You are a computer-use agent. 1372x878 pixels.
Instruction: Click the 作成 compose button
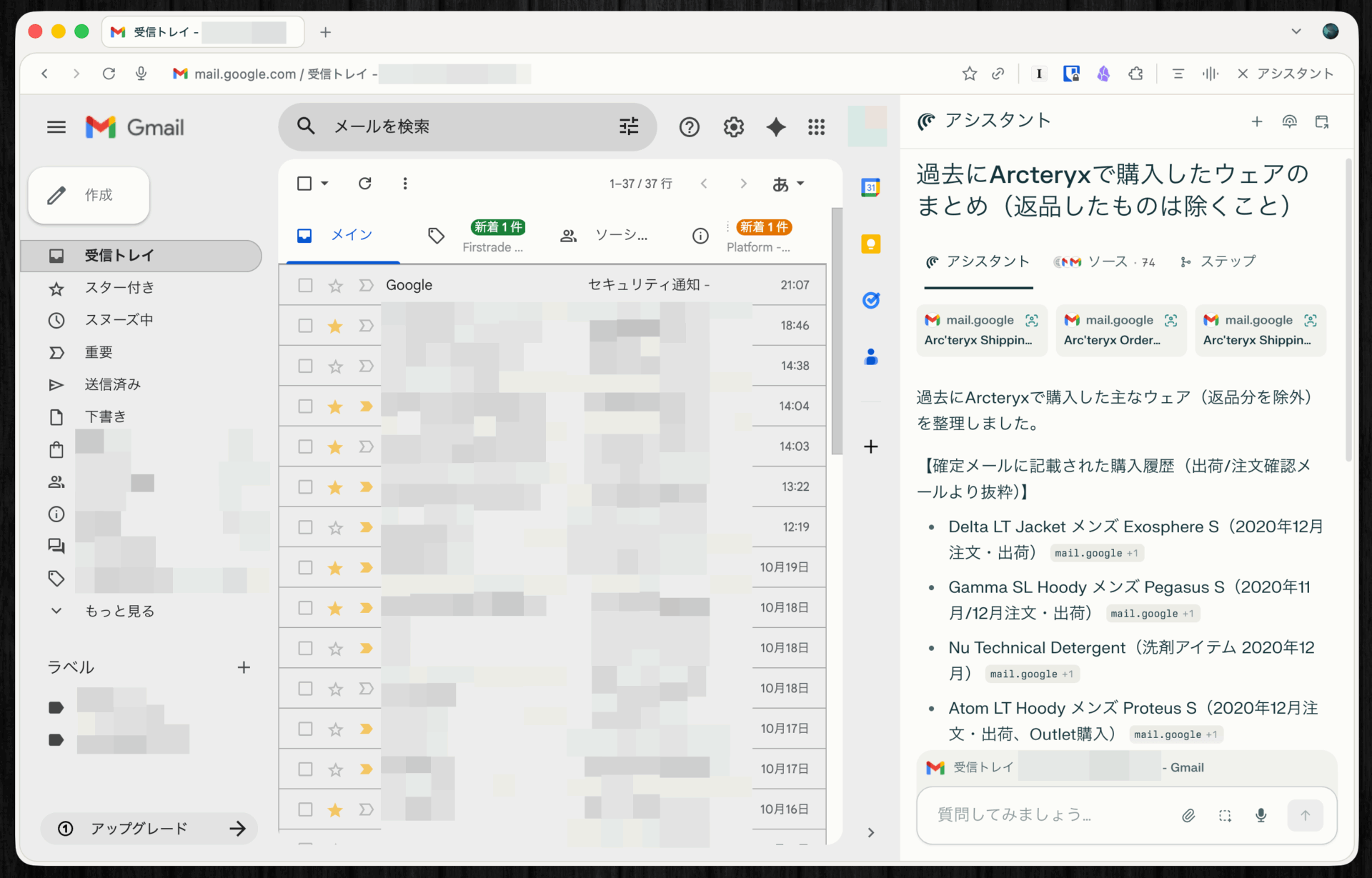89,195
